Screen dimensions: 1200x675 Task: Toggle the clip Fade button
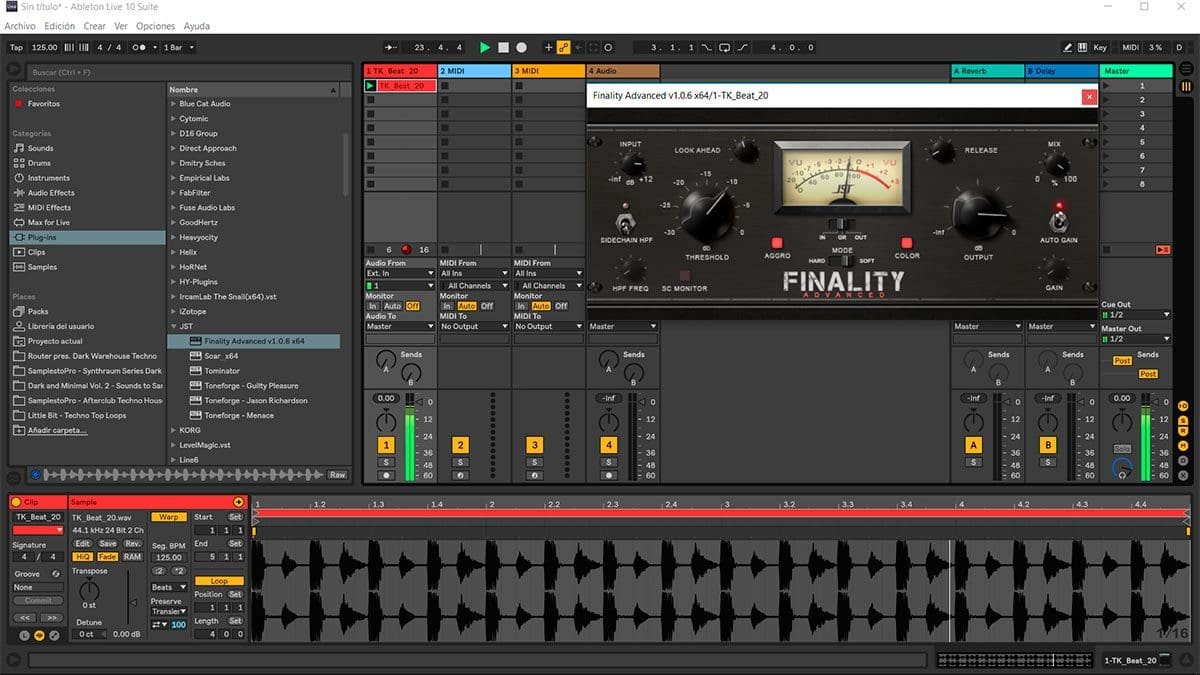coord(107,556)
